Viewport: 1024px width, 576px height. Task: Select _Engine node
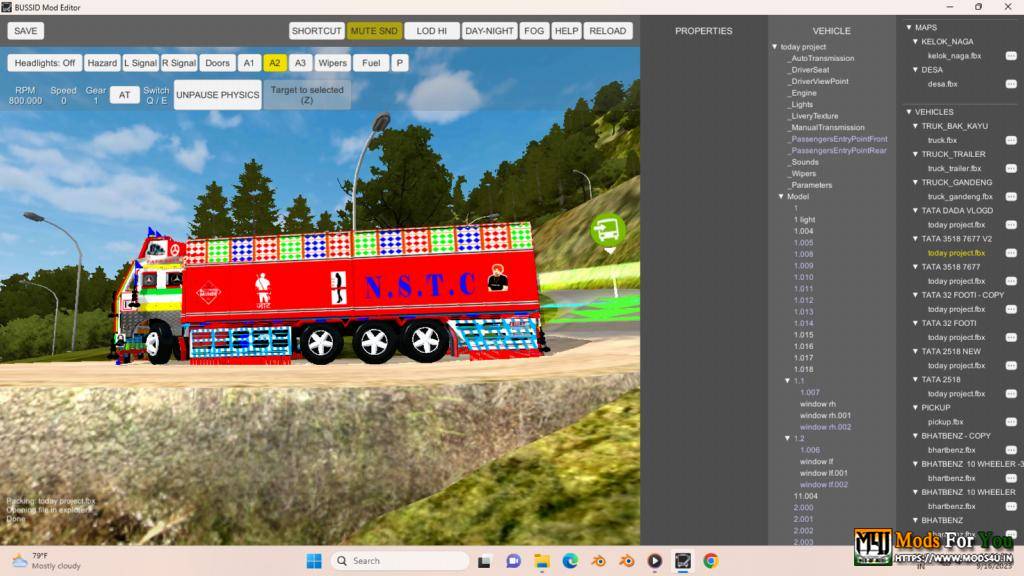click(803, 93)
